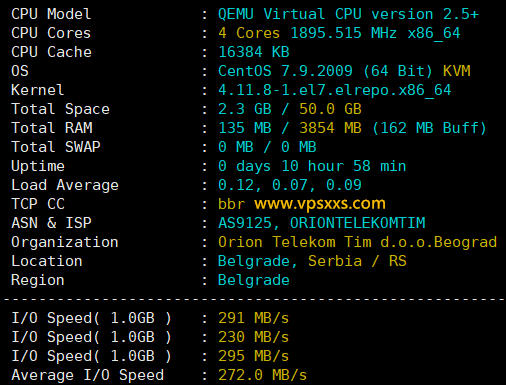The height and width of the screenshot is (385, 506).
Task: Click the 'Total SWAP' label
Action: (56, 147)
